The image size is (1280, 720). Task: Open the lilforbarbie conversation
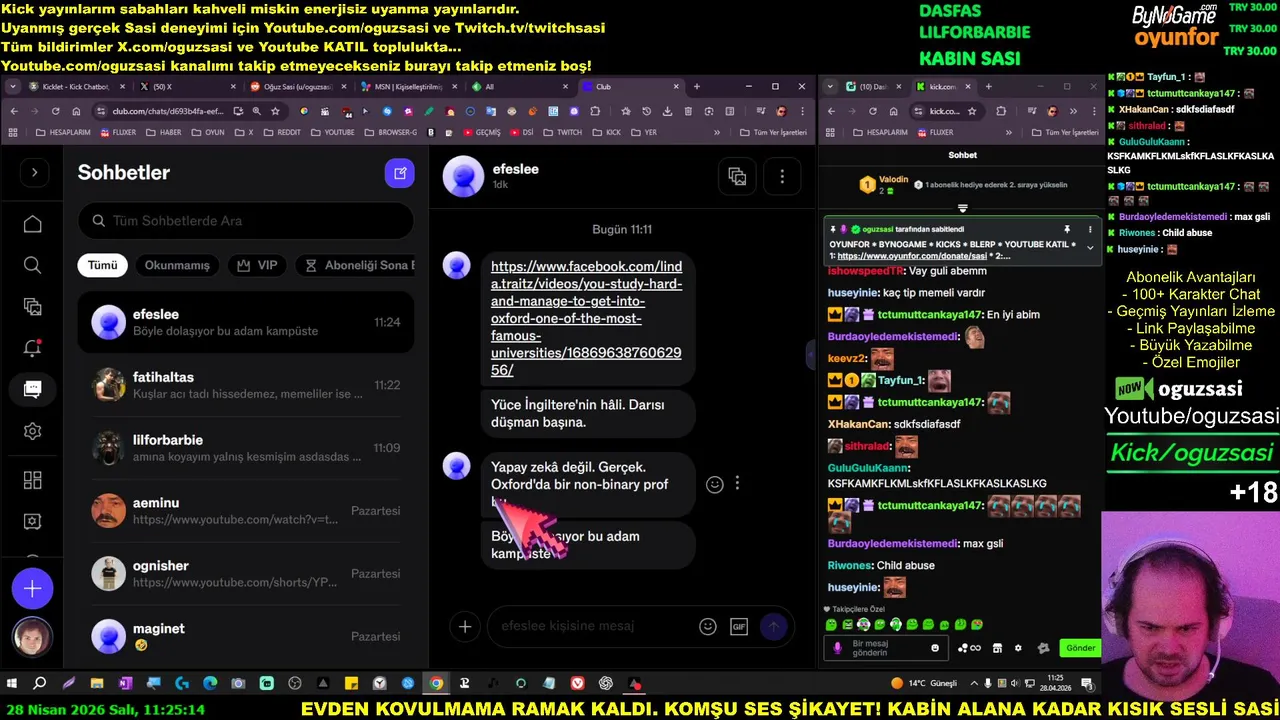(x=246, y=448)
